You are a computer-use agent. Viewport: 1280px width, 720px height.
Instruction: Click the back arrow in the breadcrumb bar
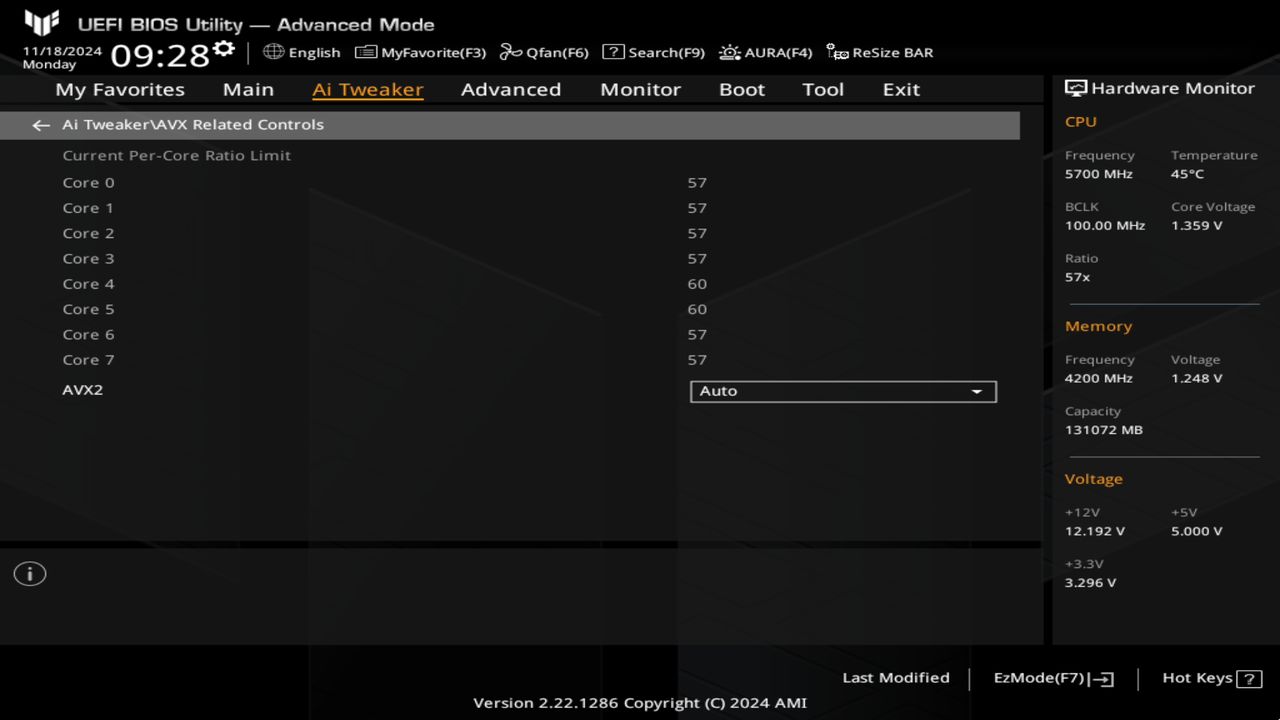coord(41,125)
